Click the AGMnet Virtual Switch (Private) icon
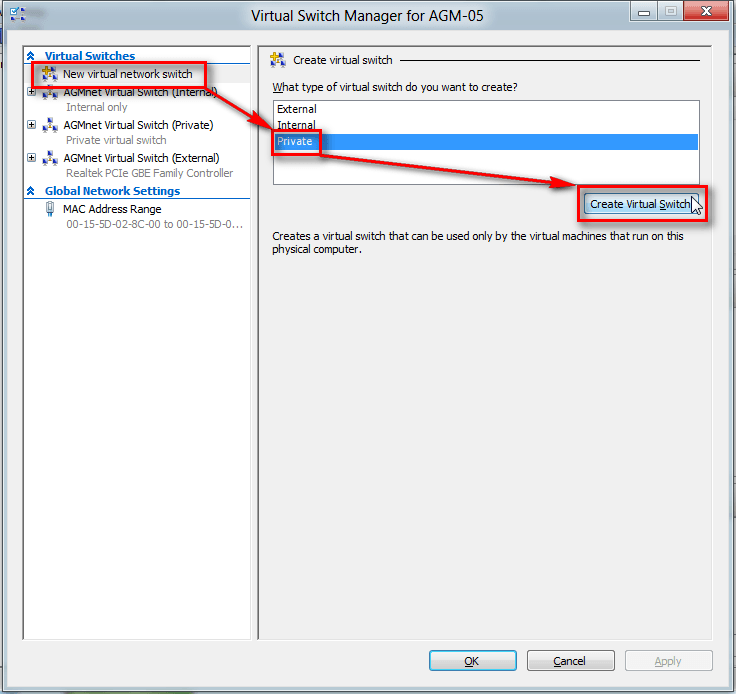The image size is (736, 694). pyautogui.click(x=49, y=126)
